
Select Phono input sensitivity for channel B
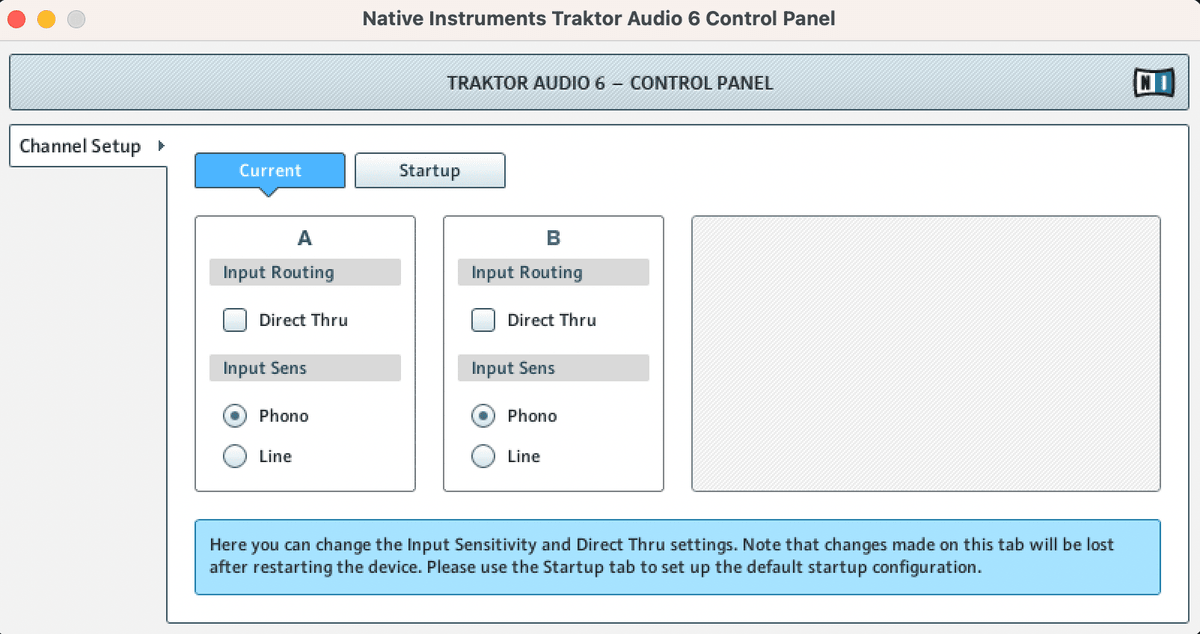tap(483, 416)
